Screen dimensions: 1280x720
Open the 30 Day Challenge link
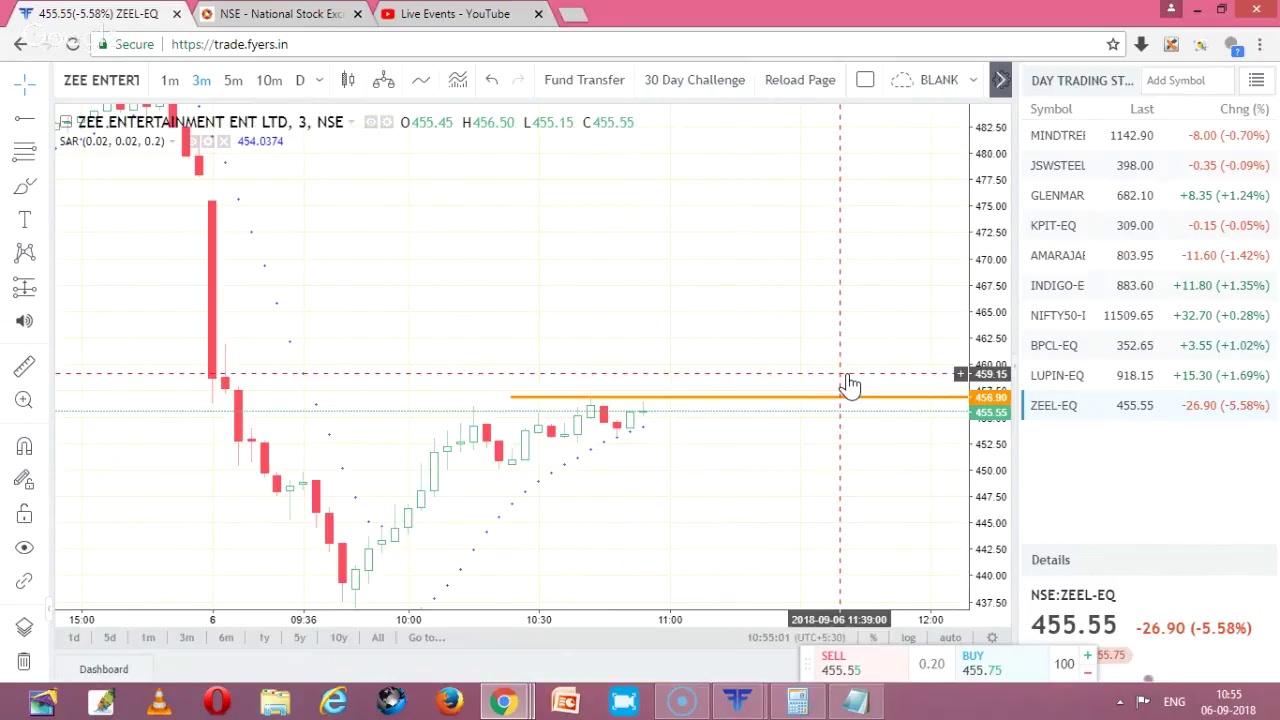pyautogui.click(x=695, y=80)
